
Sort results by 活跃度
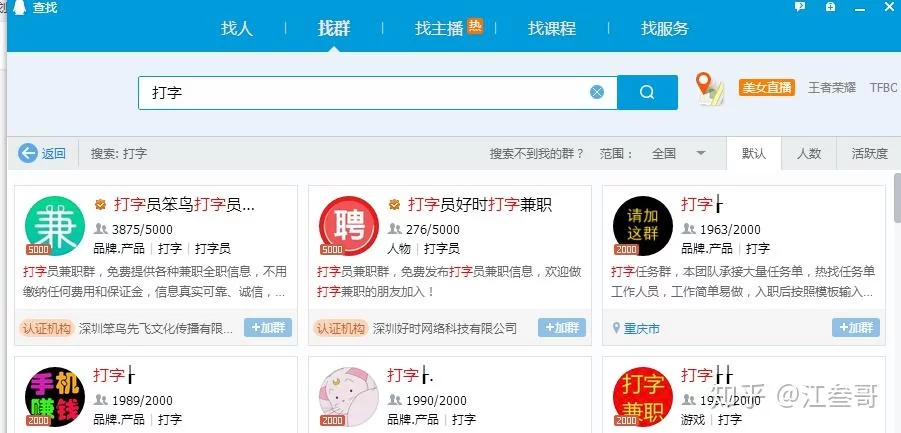point(868,153)
